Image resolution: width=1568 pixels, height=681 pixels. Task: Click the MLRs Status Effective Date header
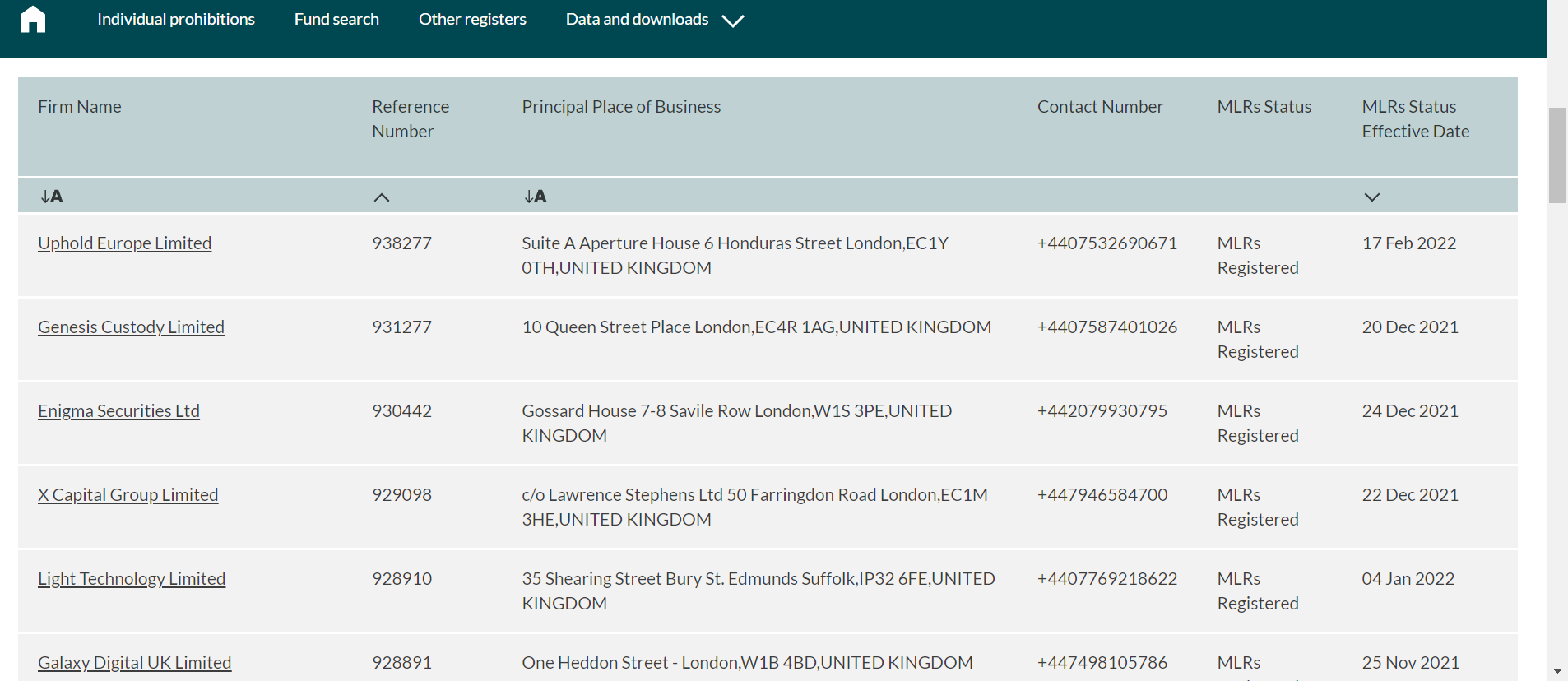pyautogui.click(x=1415, y=119)
